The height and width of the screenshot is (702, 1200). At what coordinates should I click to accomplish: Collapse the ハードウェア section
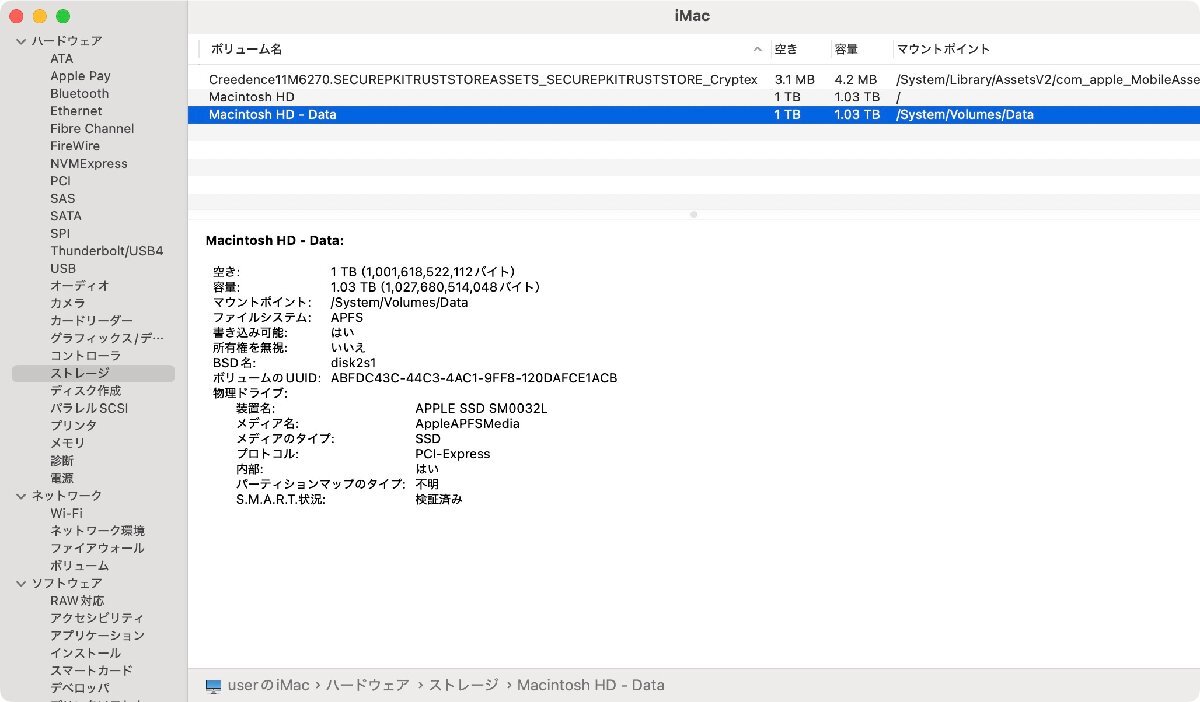click(x=21, y=41)
